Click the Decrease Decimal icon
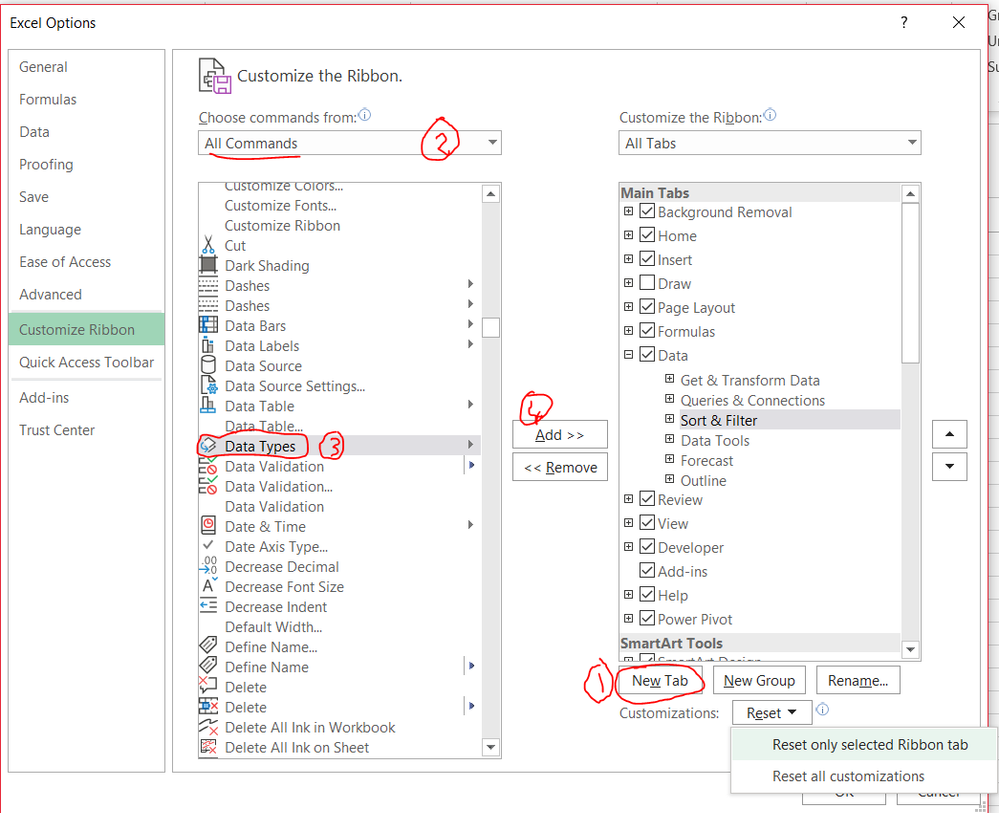 (x=208, y=566)
